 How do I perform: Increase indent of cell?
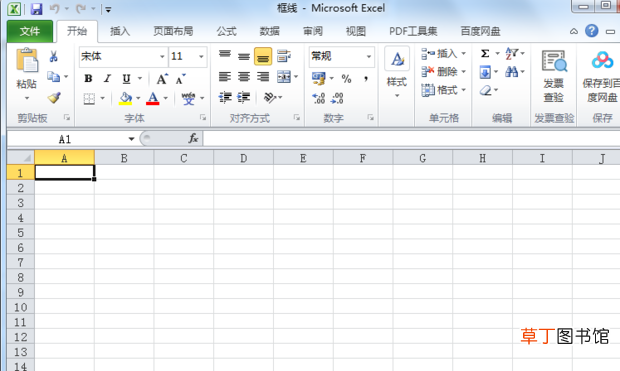[244, 97]
